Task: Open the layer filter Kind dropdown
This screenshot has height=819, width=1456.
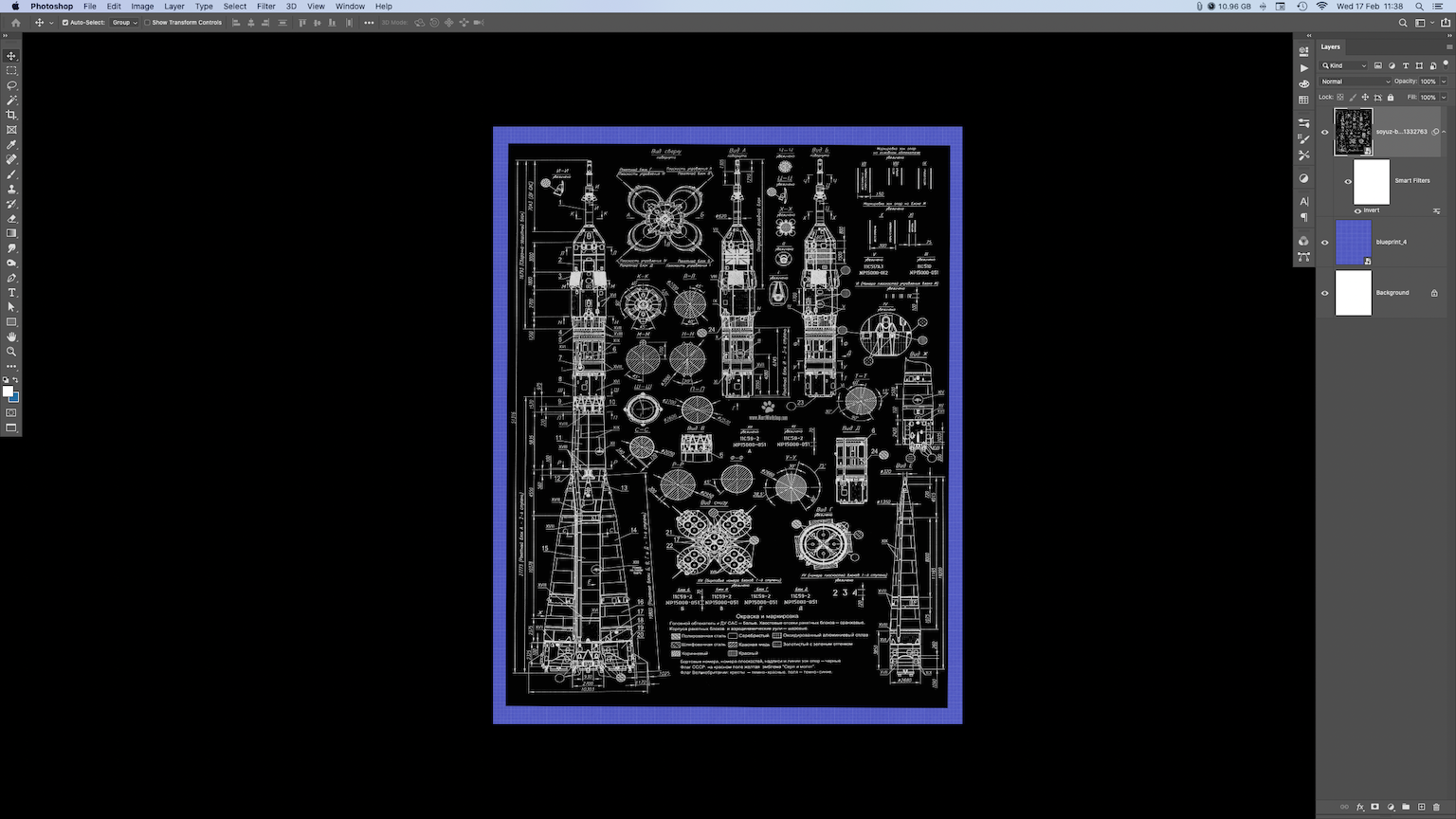Action: pyautogui.click(x=1344, y=65)
